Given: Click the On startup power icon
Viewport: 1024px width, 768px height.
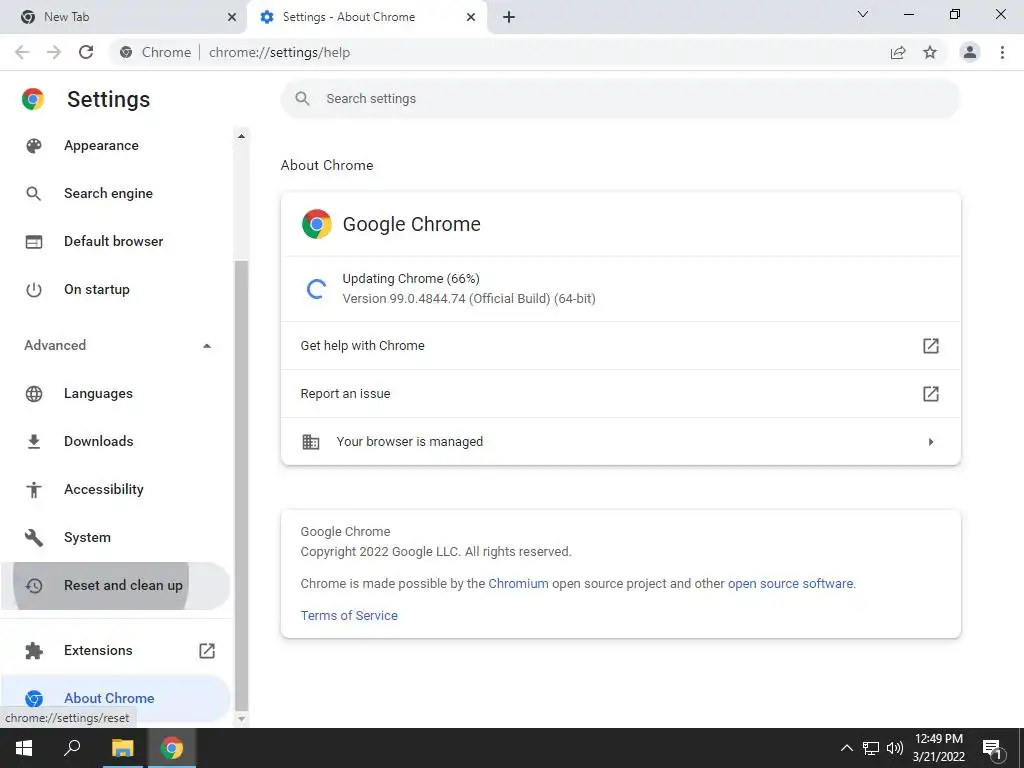Looking at the screenshot, I should click(33, 289).
